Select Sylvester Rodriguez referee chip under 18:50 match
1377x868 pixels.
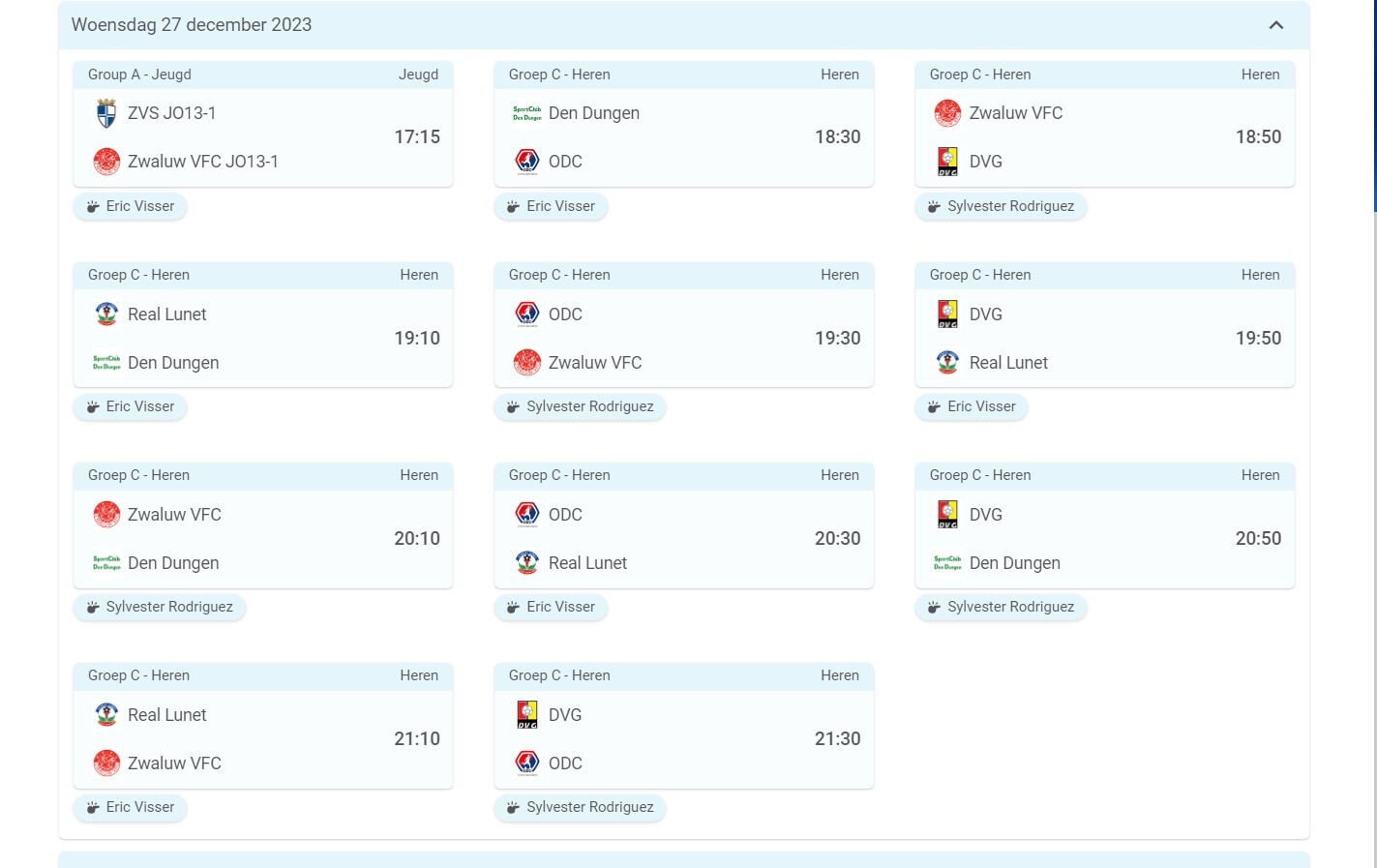pos(1001,206)
